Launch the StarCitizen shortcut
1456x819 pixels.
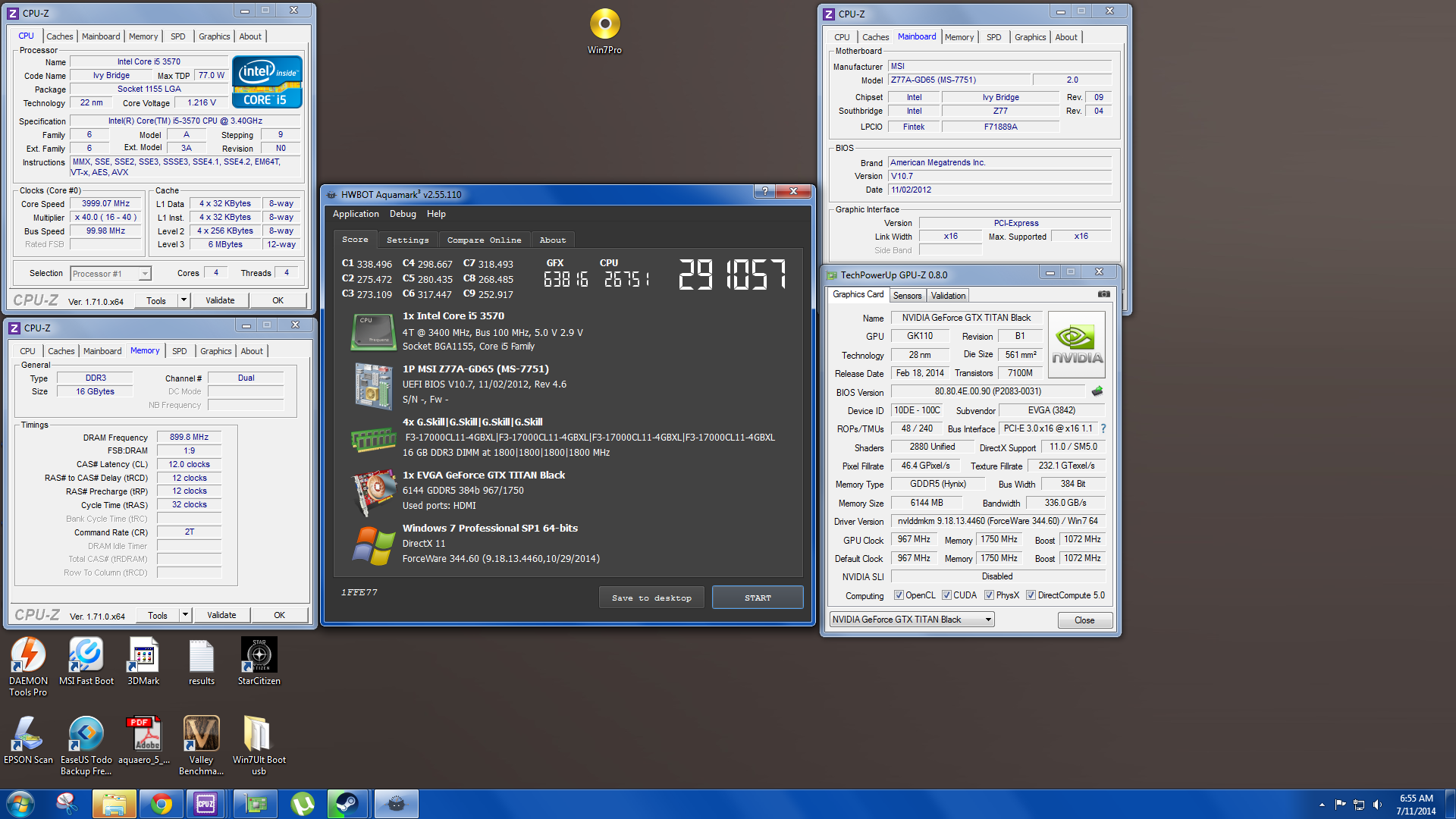tap(259, 661)
